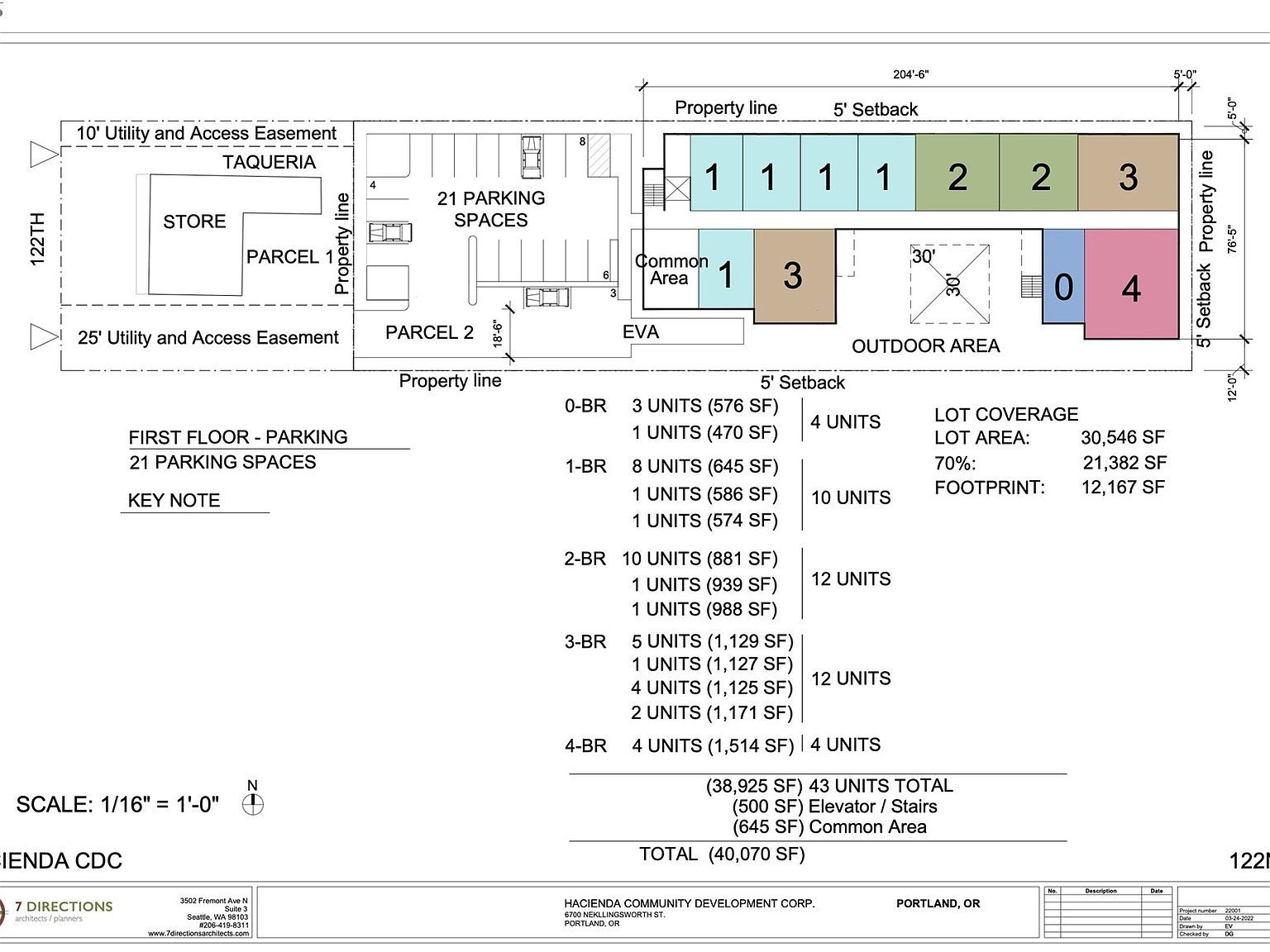Click the 43 UNITS TOTAL summary line
Screen dimensions: 1270x952
(829, 786)
